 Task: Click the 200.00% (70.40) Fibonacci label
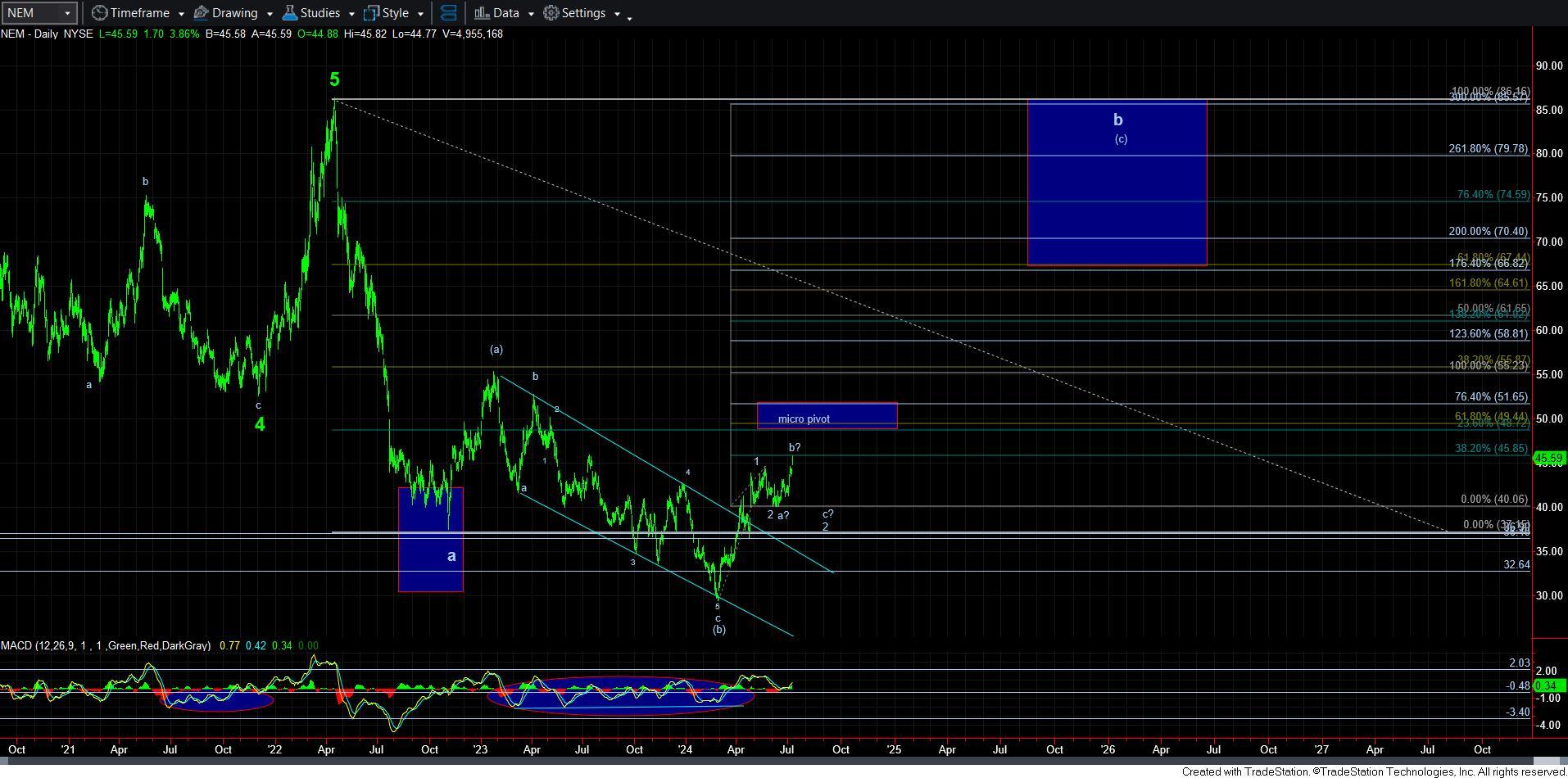1488,232
